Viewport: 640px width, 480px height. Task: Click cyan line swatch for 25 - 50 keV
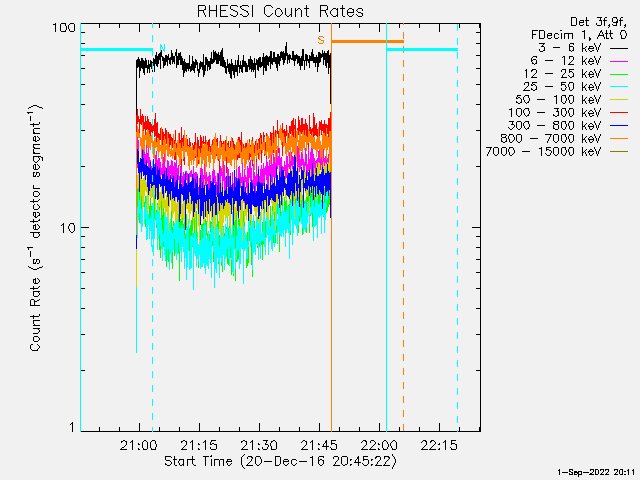coord(619,87)
